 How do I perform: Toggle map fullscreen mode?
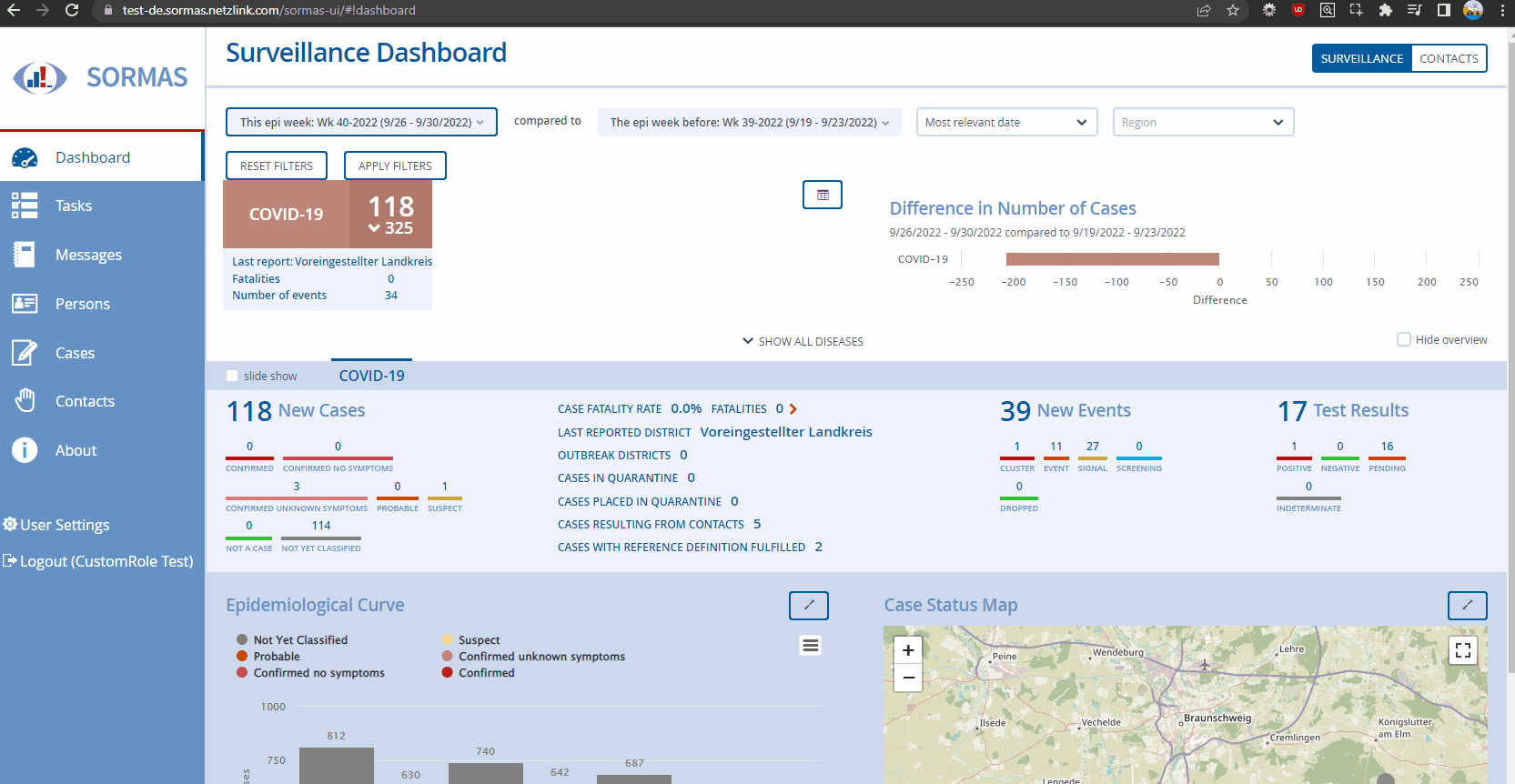pyautogui.click(x=1463, y=650)
